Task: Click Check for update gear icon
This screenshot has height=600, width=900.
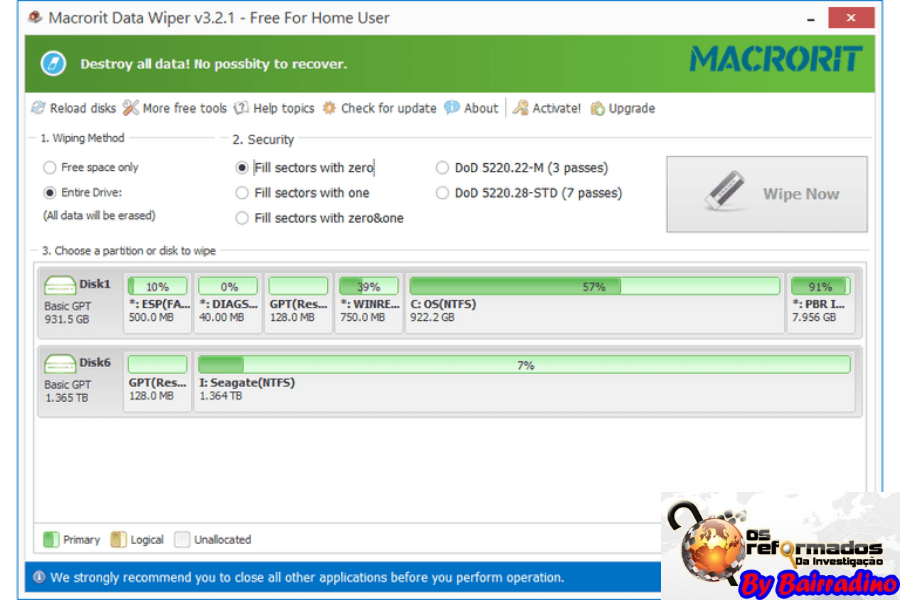Action: [329, 108]
